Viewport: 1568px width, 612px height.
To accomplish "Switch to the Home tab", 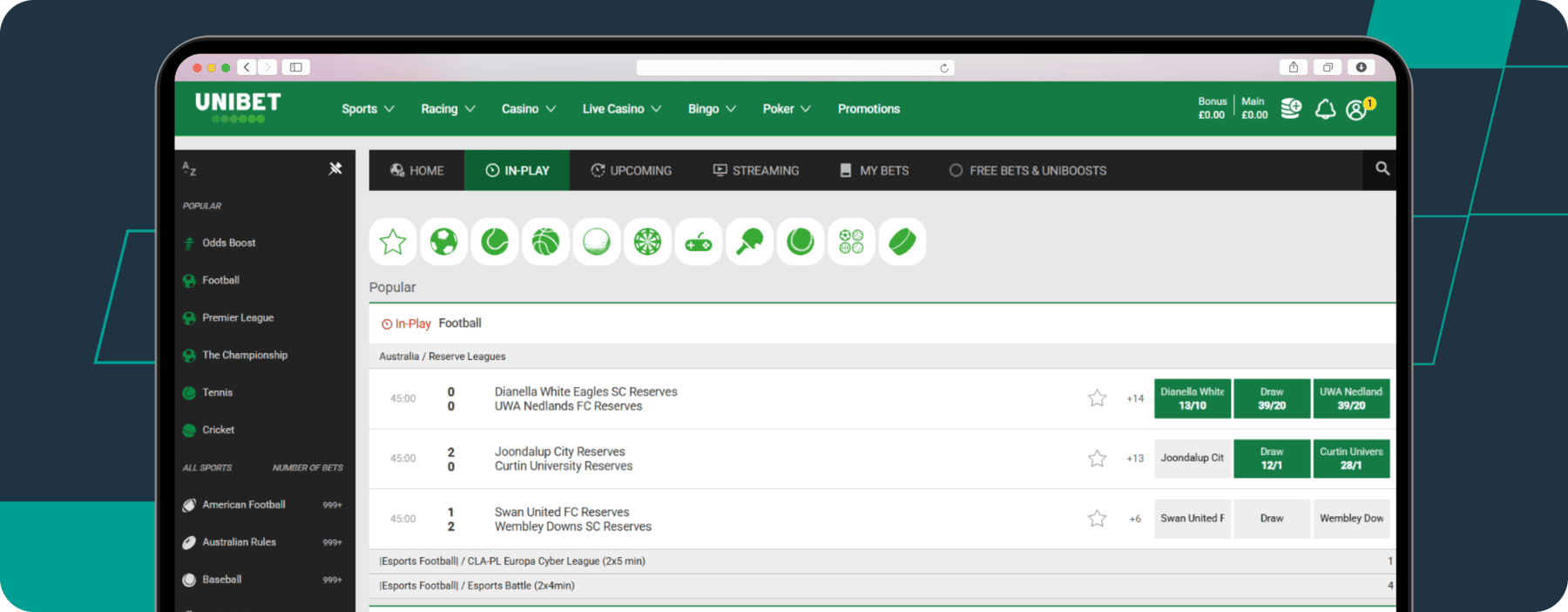I will [416, 170].
